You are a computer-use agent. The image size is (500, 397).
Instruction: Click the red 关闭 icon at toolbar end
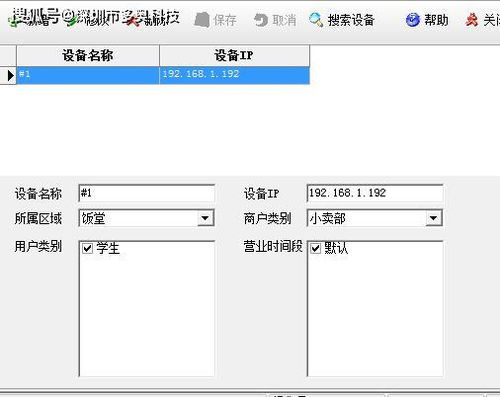[471, 20]
